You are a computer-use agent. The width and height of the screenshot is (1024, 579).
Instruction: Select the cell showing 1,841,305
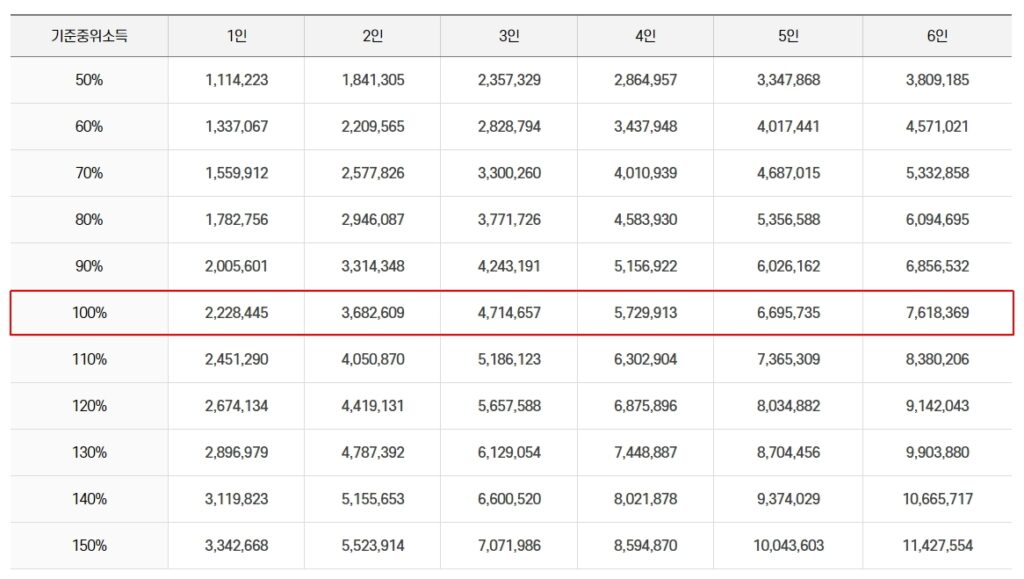tap(373, 80)
